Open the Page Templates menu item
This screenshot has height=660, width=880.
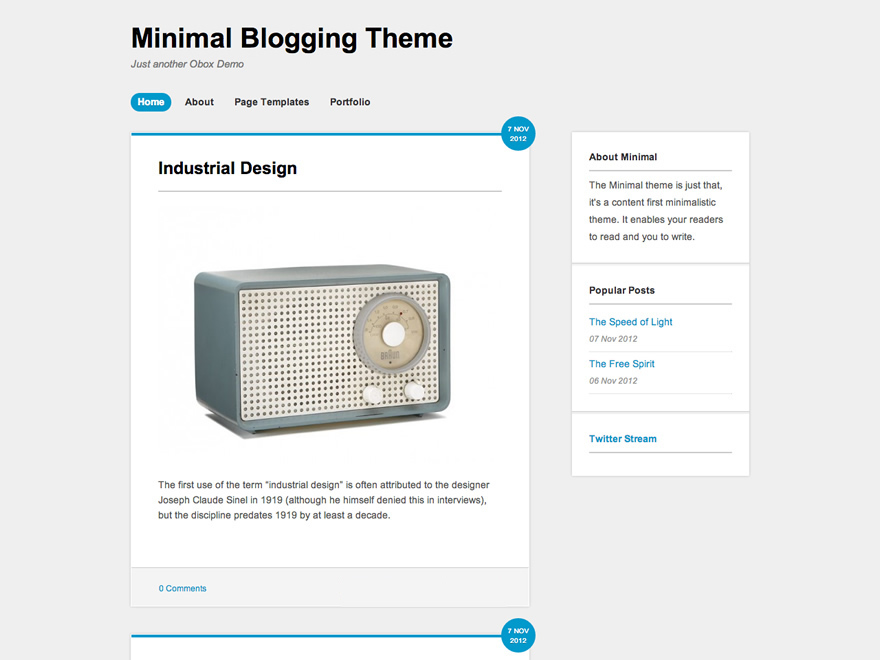pyautogui.click(x=271, y=102)
